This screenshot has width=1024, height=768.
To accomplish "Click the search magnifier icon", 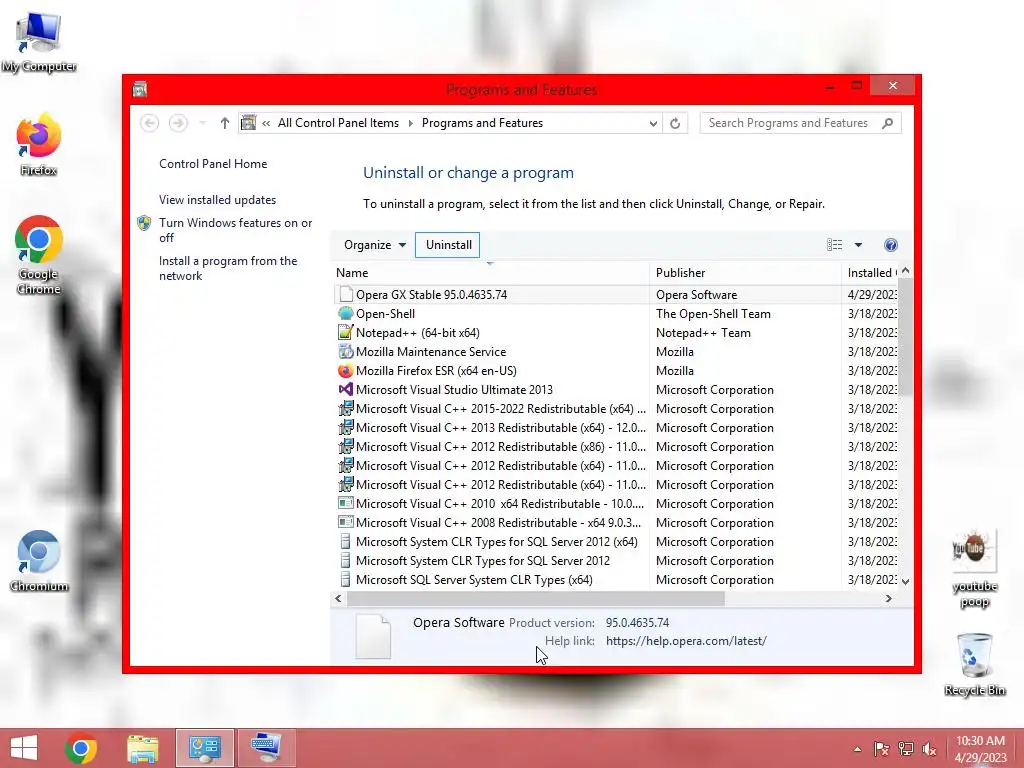I will pyautogui.click(x=888, y=123).
